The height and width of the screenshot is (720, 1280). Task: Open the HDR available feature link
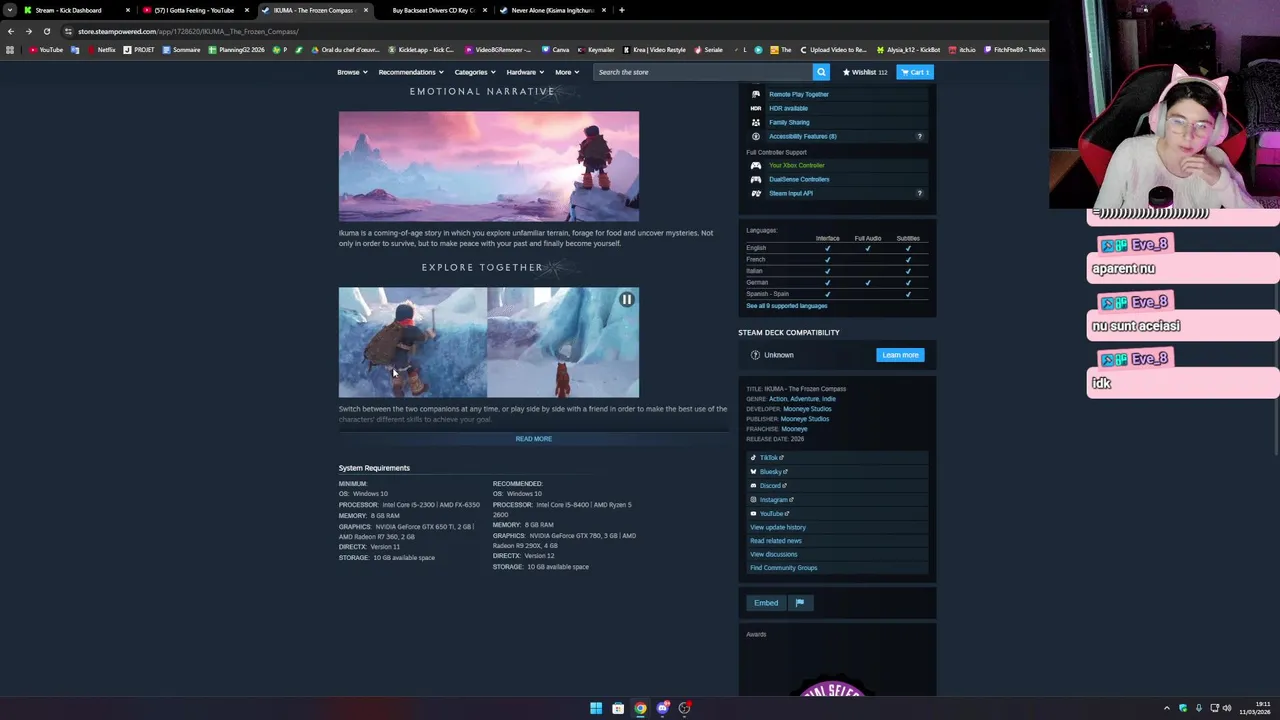coord(788,108)
